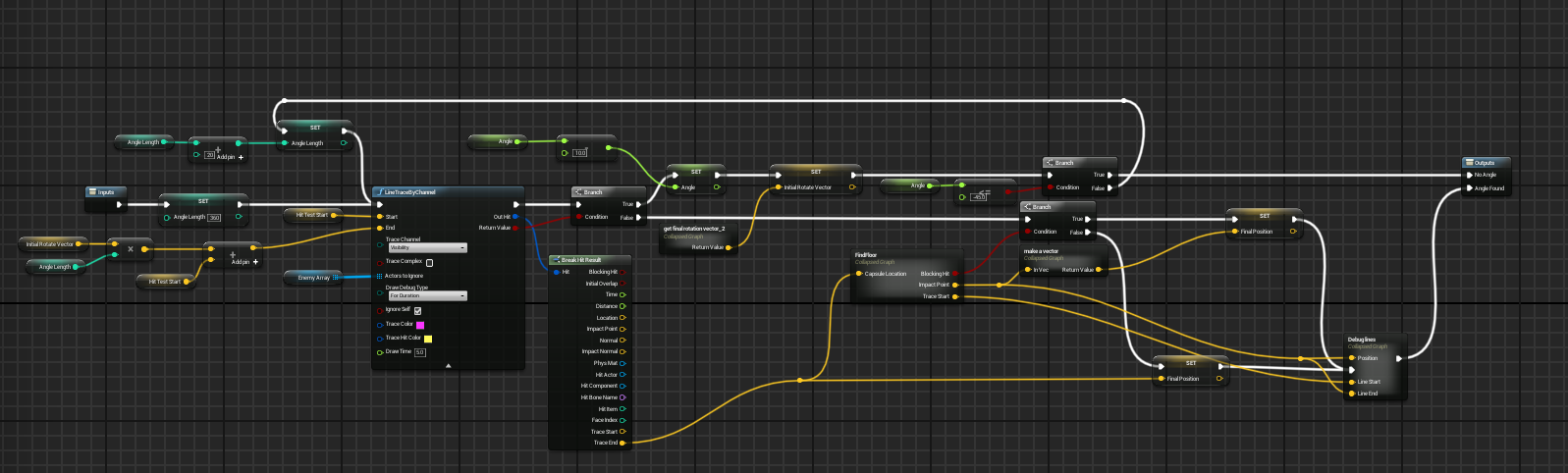Viewport: 1568px width, 473px height.
Task: Select the SET Initial Rotate Vector node
Action: tap(815, 178)
